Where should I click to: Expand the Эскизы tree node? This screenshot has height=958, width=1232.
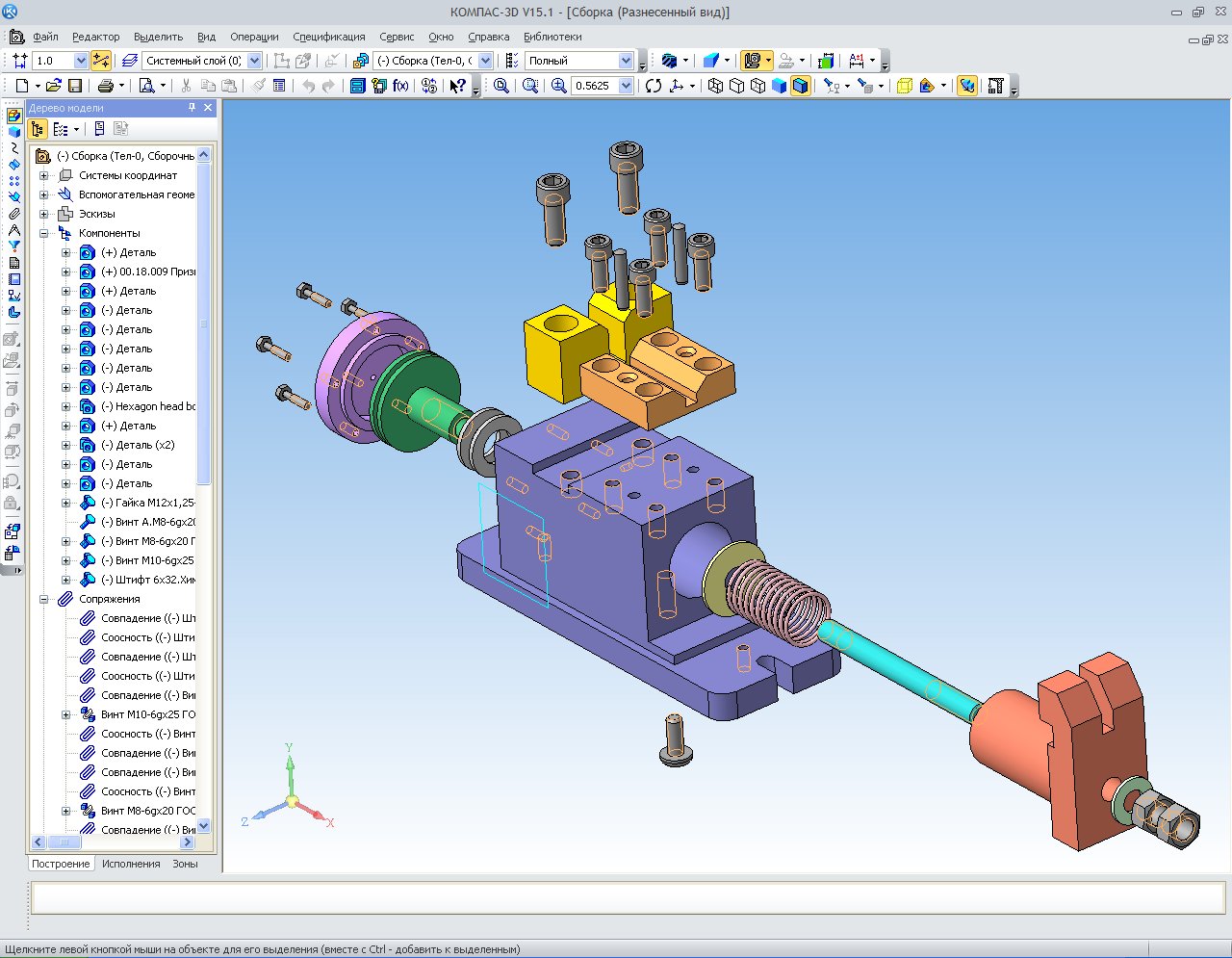tap(44, 214)
